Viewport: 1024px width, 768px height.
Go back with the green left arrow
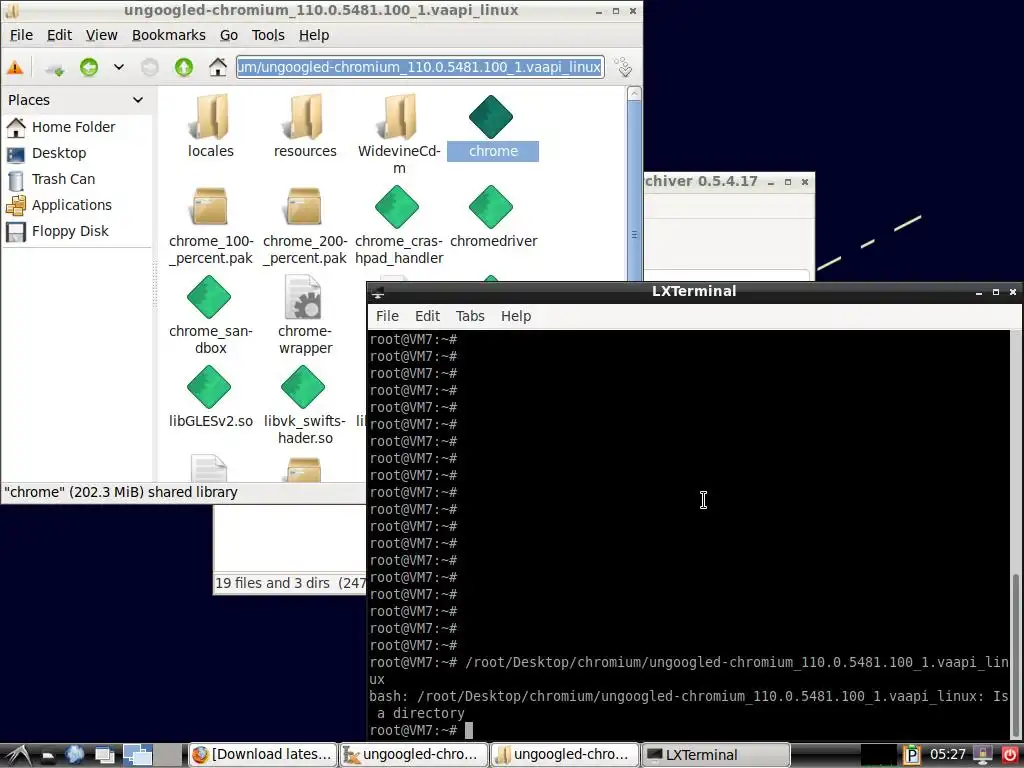(x=89, y=67)
